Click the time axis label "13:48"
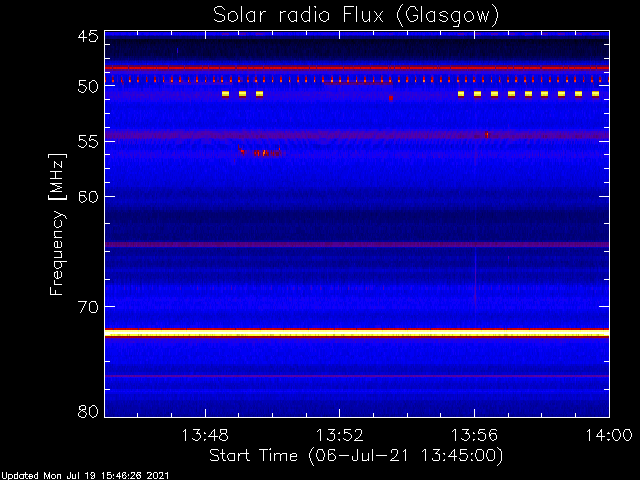The height and width of the screenshot is (480, 640). click(x=205, y=435)
